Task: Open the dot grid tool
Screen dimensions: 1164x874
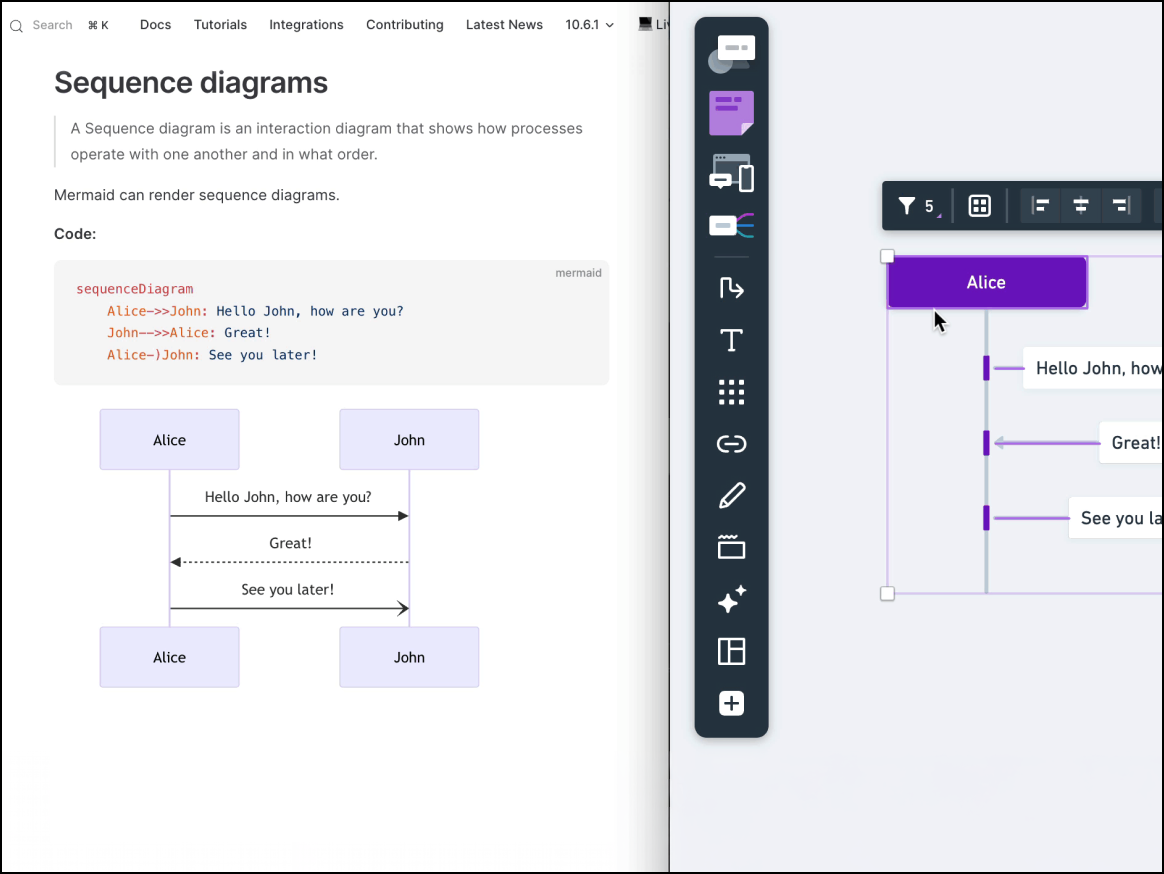Action: [x=731, y=392]
